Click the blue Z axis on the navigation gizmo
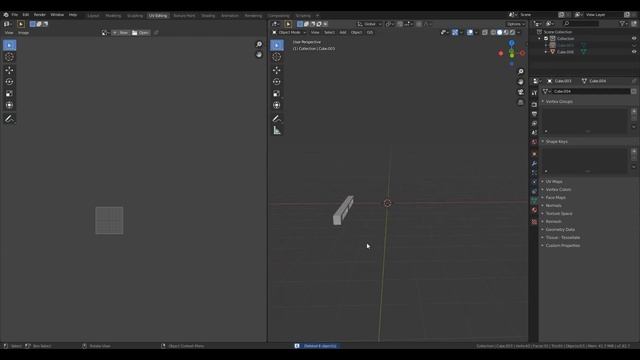This screenshot has height=360, width=640. pyautogui.click(x=512, y=42)
